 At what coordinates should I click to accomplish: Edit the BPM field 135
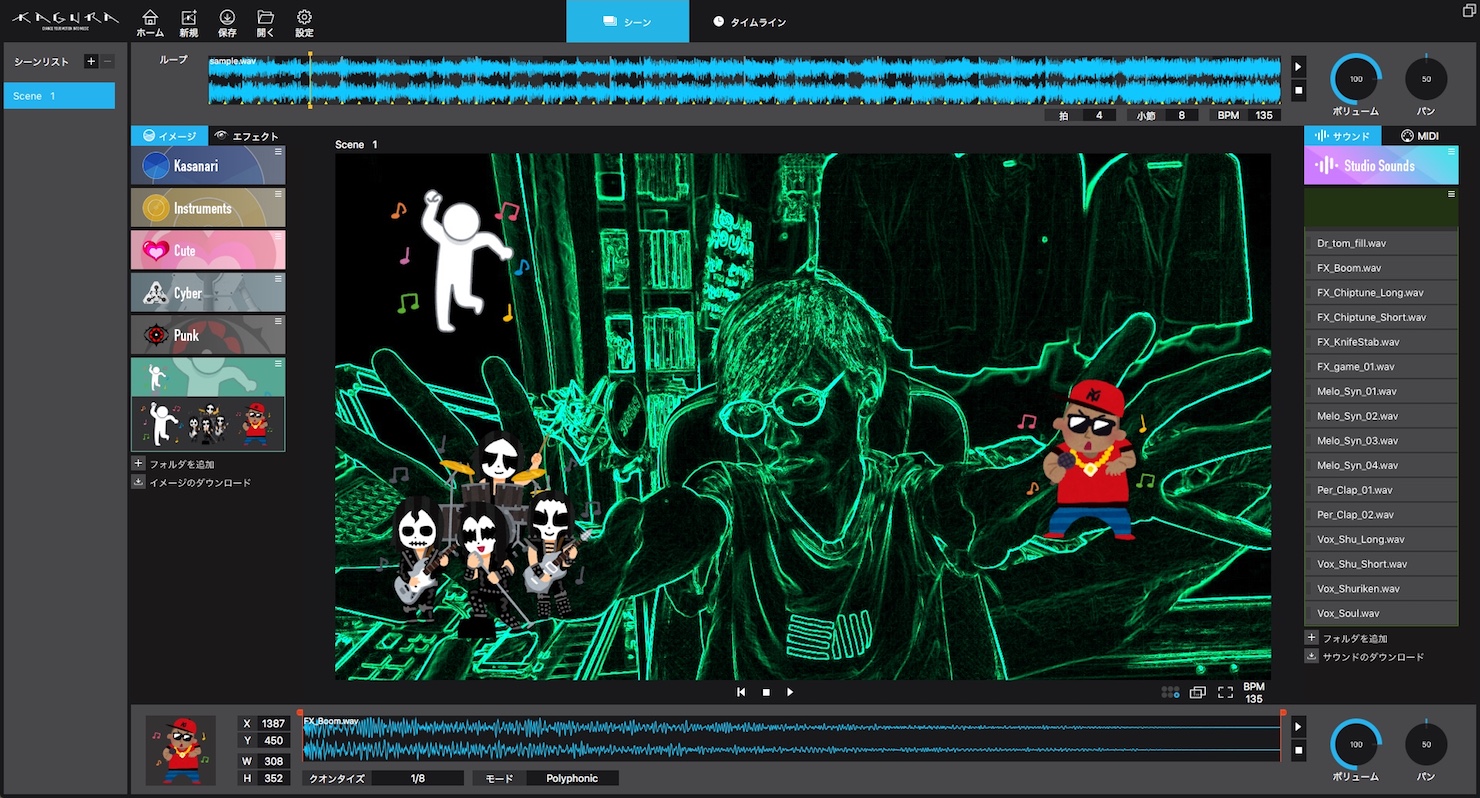[x=1264, y=115]
